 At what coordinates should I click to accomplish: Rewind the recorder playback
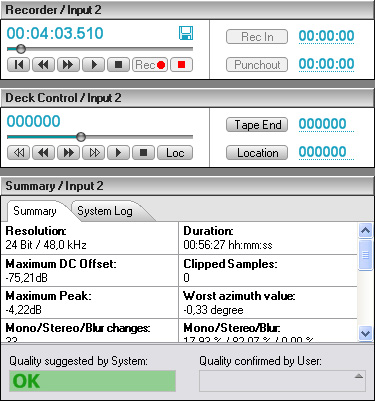pyautogui.click(x=43, y=65)
